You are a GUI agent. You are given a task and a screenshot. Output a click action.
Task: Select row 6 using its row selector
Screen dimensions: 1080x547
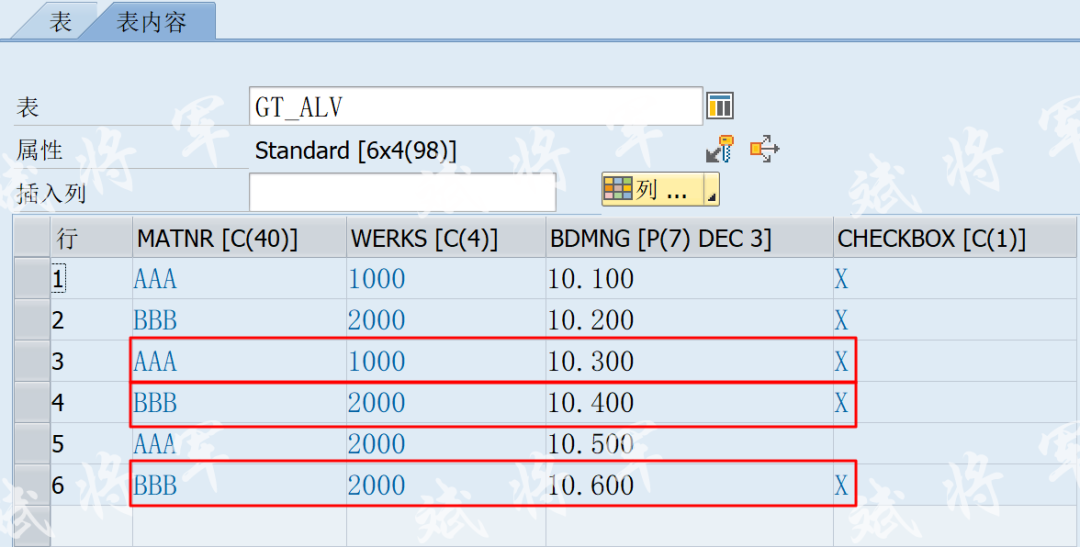pos(32,486)
